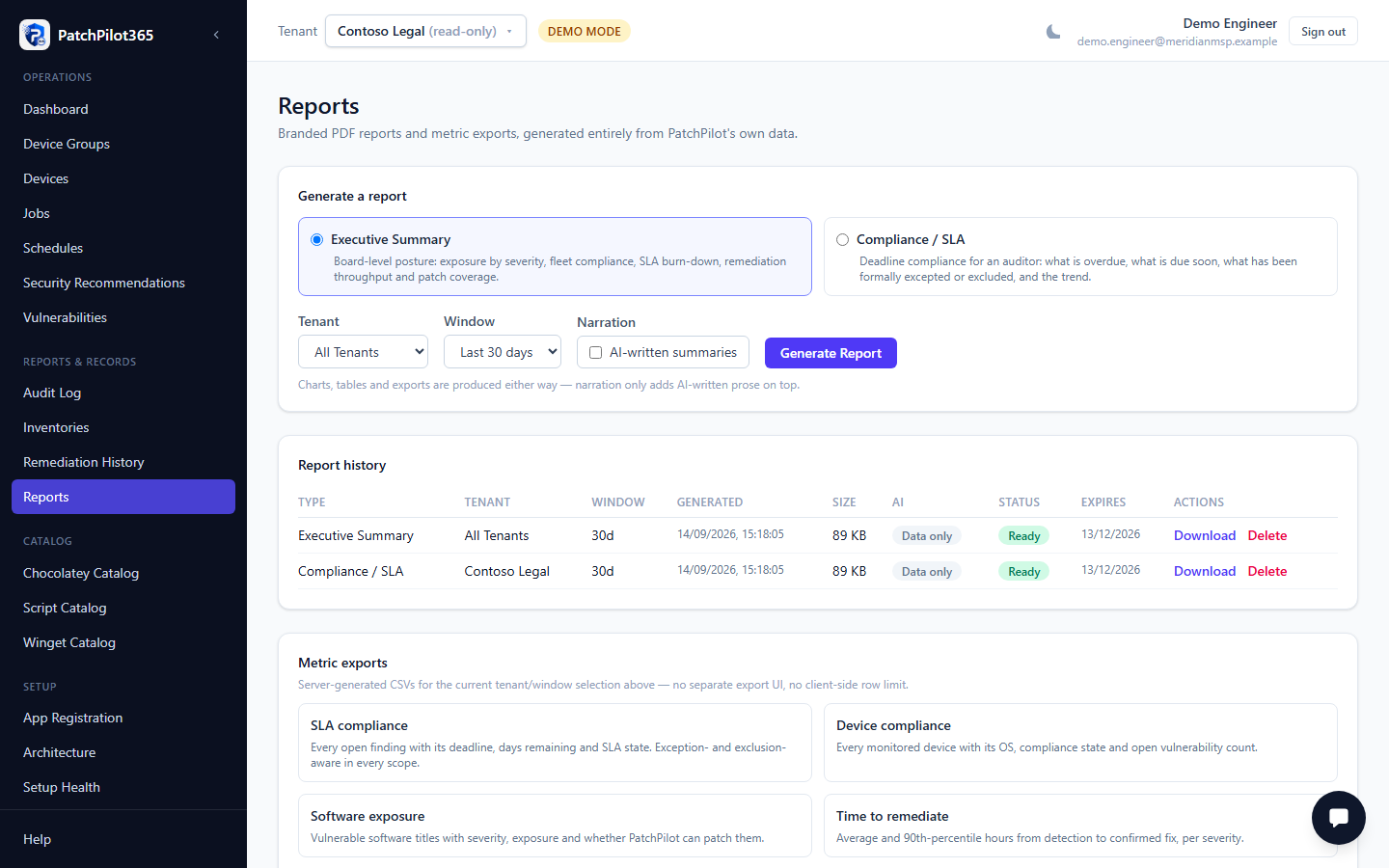Click Data only badge in Executive Summary row
Viewport: 1389px width, 868px height.
(926, 536)
